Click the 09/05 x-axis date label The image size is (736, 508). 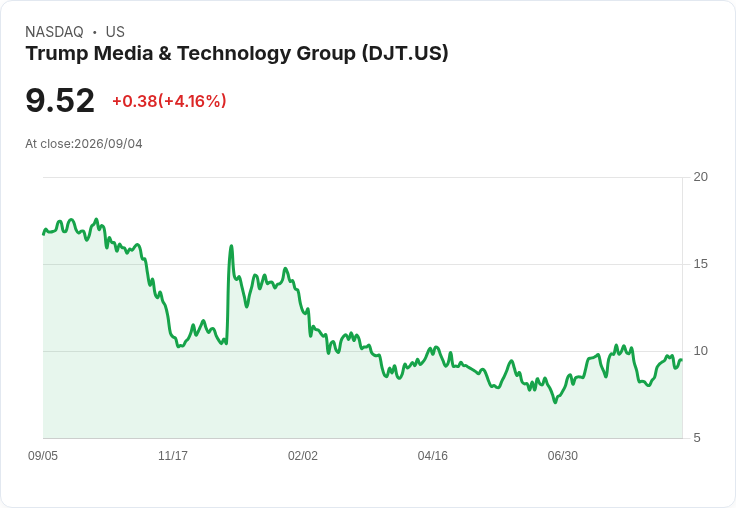tap(43, 455)
